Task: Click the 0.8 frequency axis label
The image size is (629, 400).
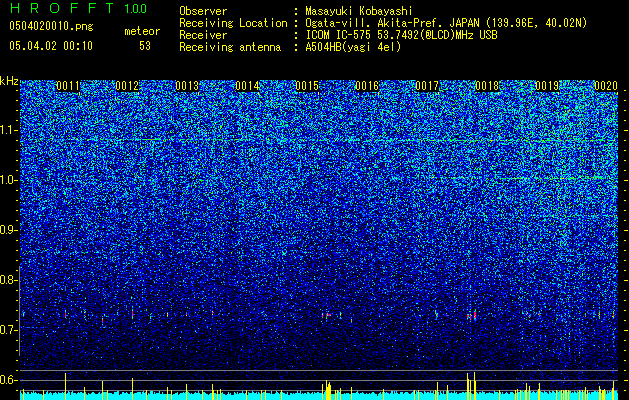Action: pos(9,280)
